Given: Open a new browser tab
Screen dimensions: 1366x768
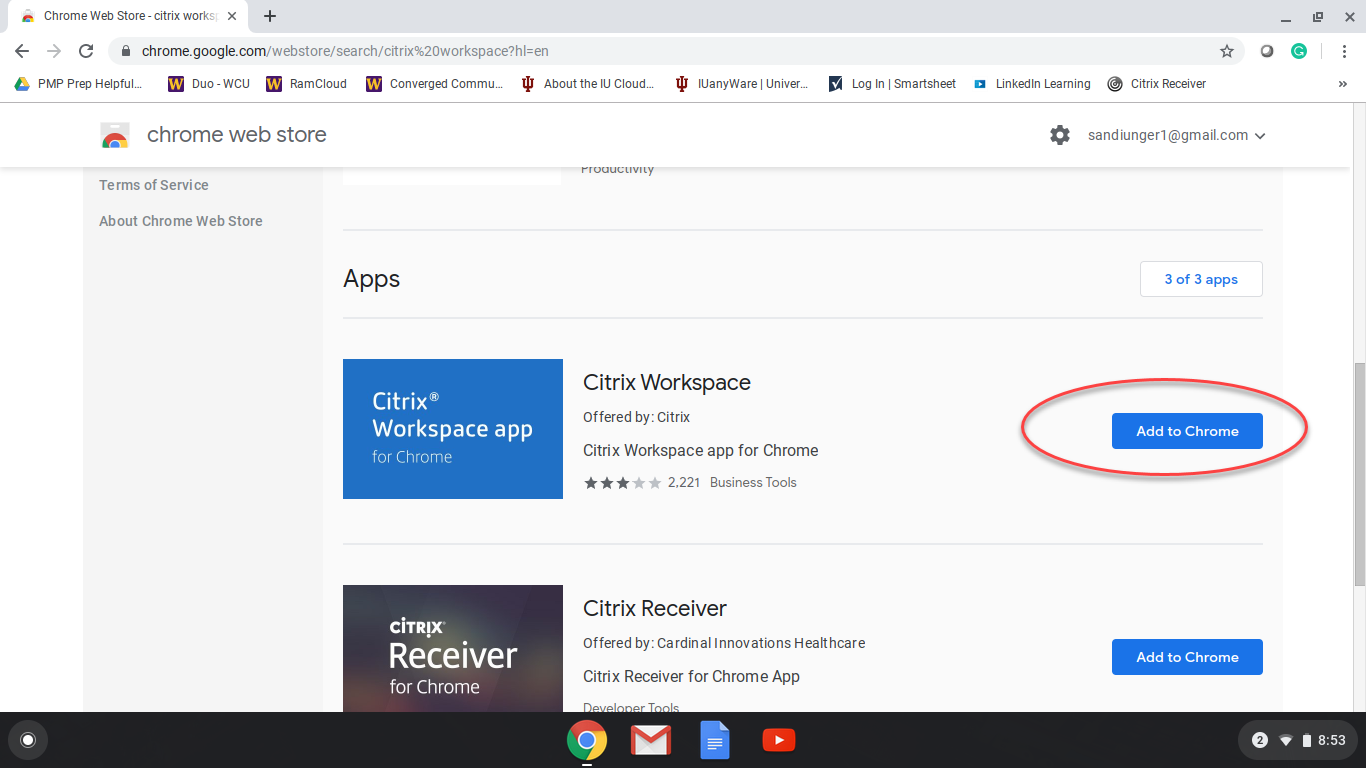Looking at the screenshot, I should pos(270,16).
